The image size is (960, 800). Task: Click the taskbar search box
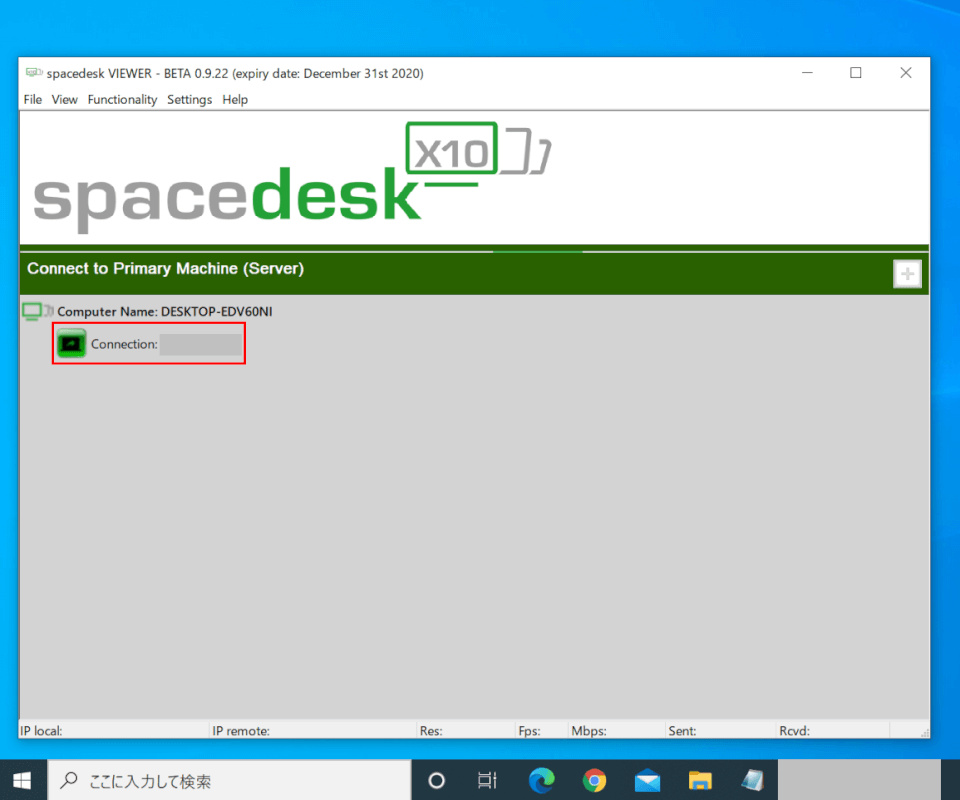[x=229, y=780]
